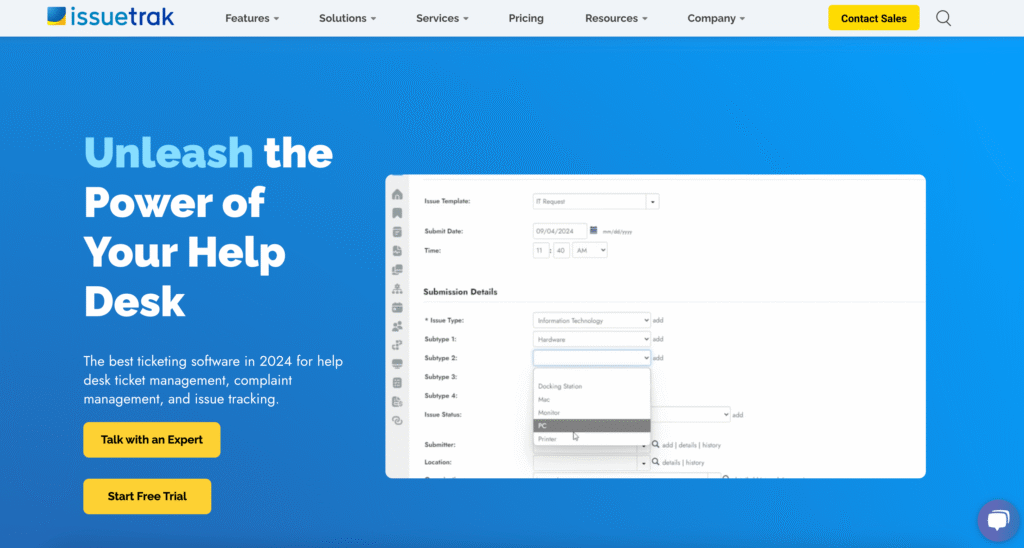1024x548 pixels.
Task: Click add link next to Subtype 1
Action: (x=658, y=340)
